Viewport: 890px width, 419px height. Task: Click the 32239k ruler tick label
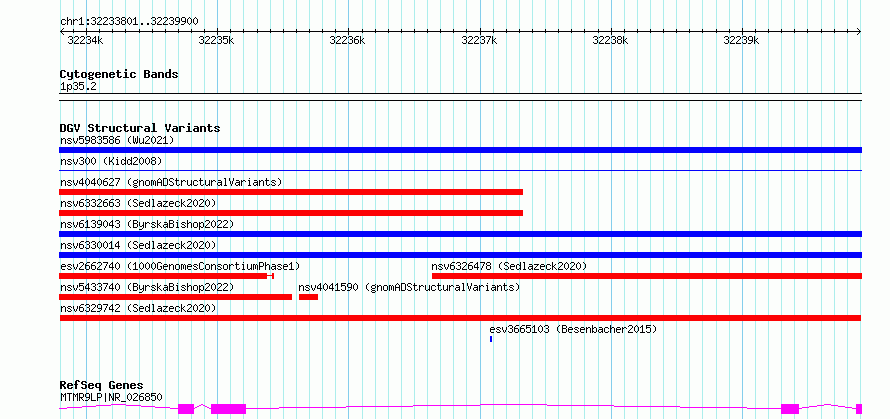pyautogui.click(x=741, y=40)
